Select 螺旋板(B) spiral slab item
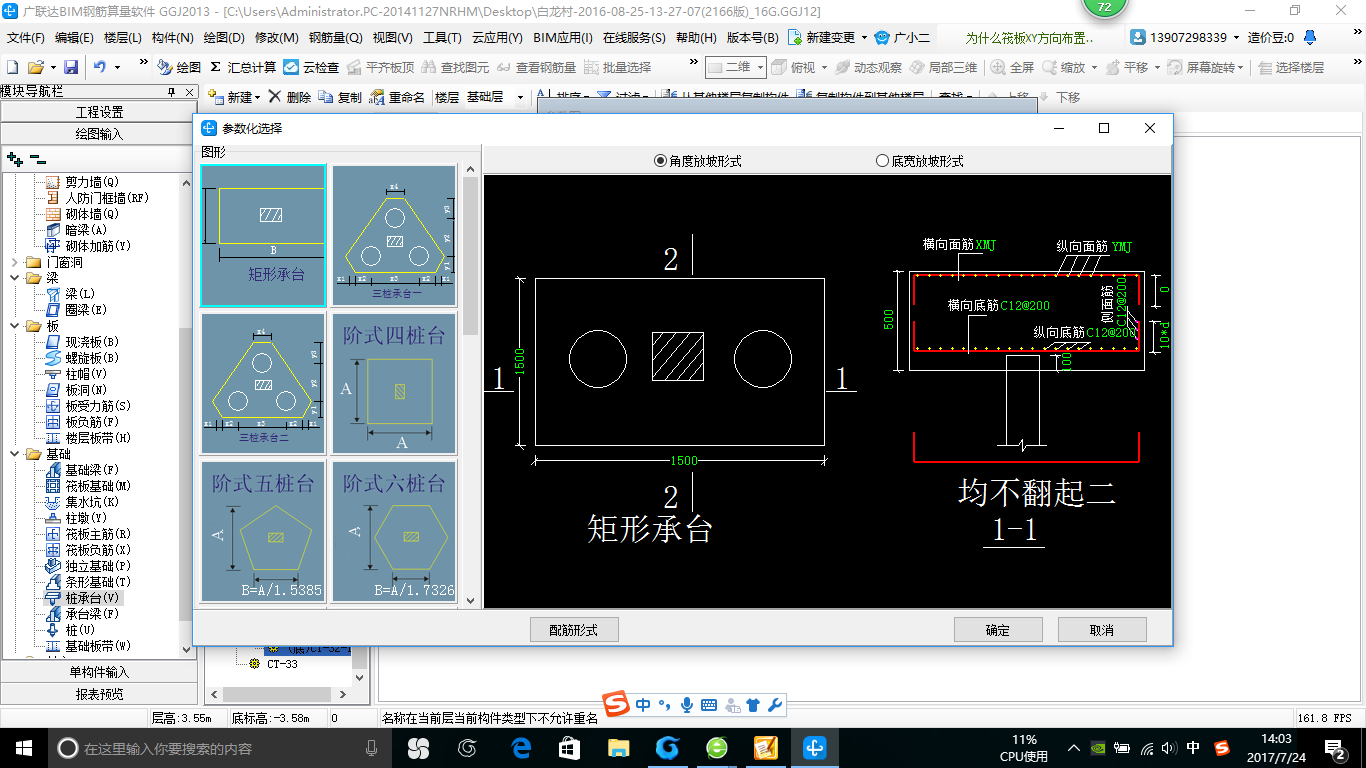This screenshot has width=1366, height=768. coord(82,358)
